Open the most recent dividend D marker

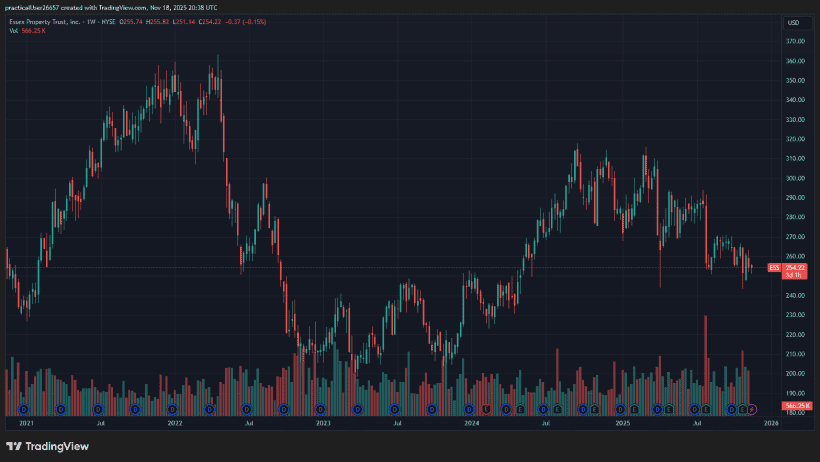(x=731, y=409)
